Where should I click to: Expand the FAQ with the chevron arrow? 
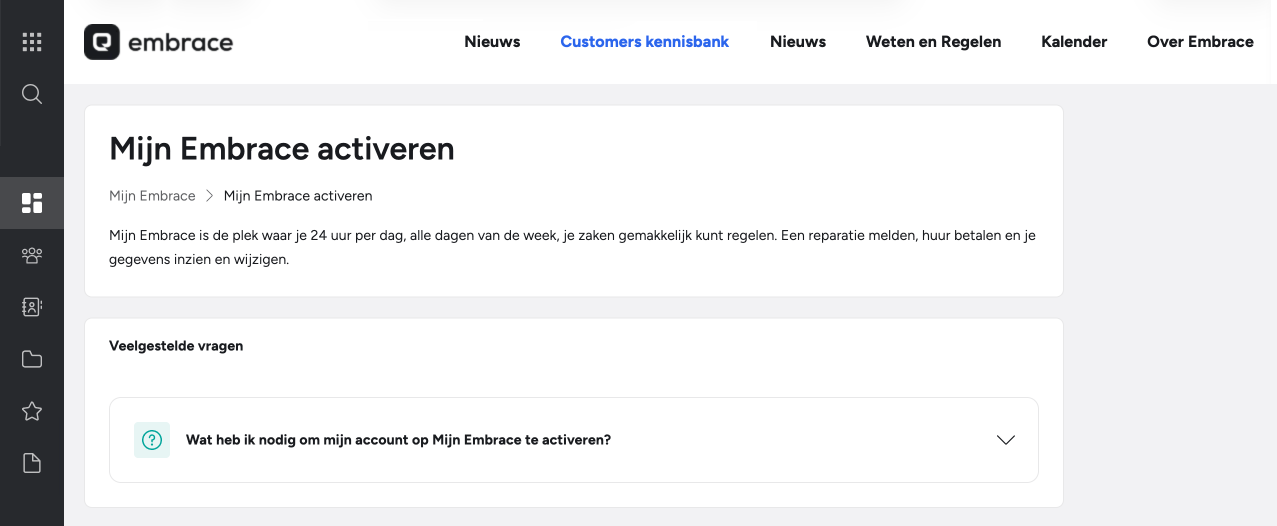(x=1006, y=440)
